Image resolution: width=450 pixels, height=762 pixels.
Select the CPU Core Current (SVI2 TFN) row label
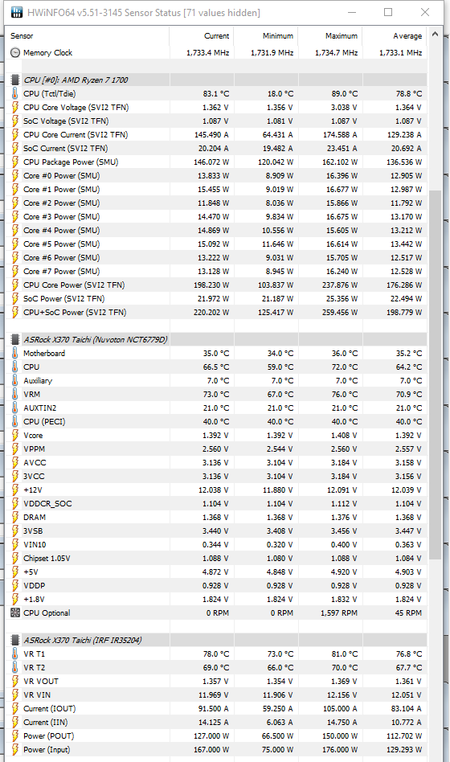click(x=75, y=135)
